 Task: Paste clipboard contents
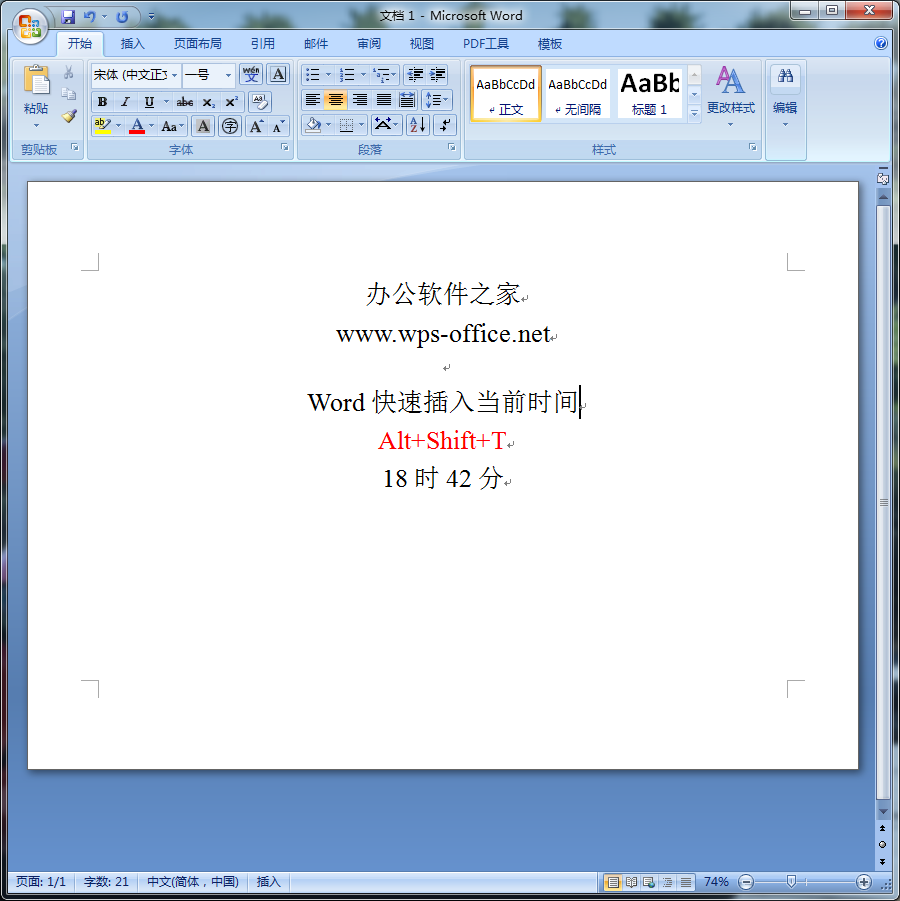click(36, 95)
